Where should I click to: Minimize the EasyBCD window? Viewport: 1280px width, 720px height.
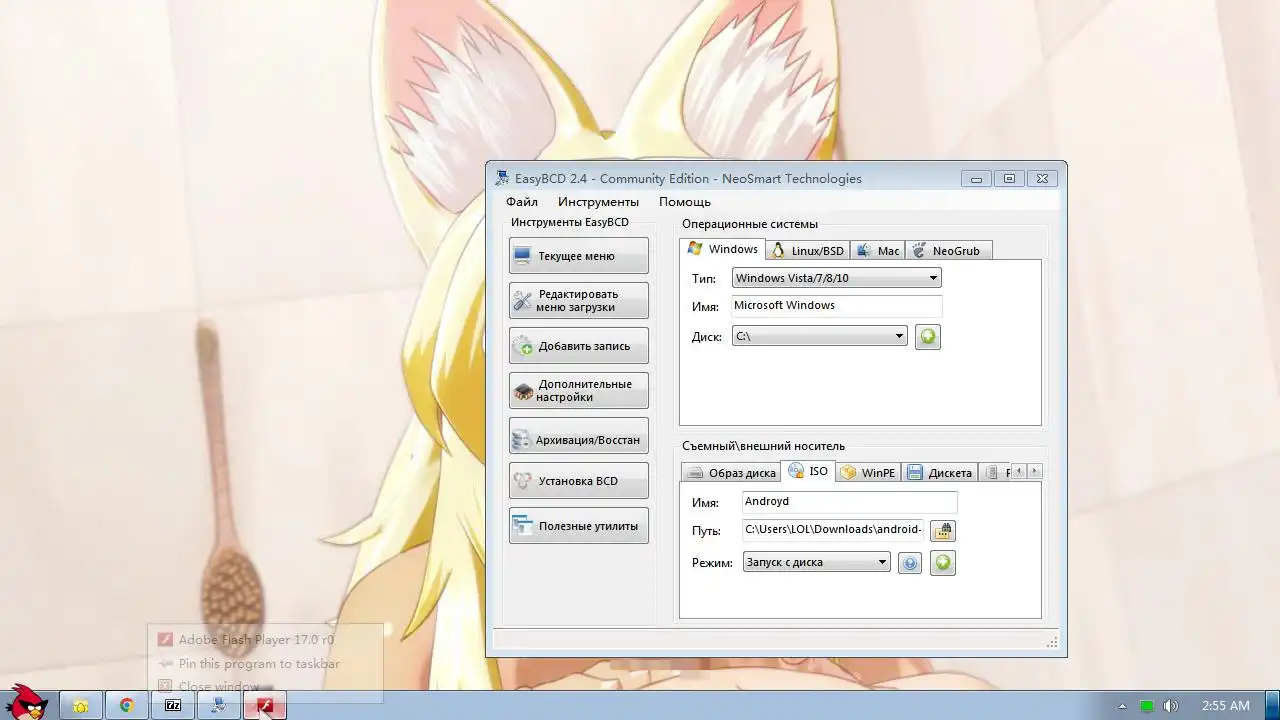pyautogui.click(x=976, y=179)
